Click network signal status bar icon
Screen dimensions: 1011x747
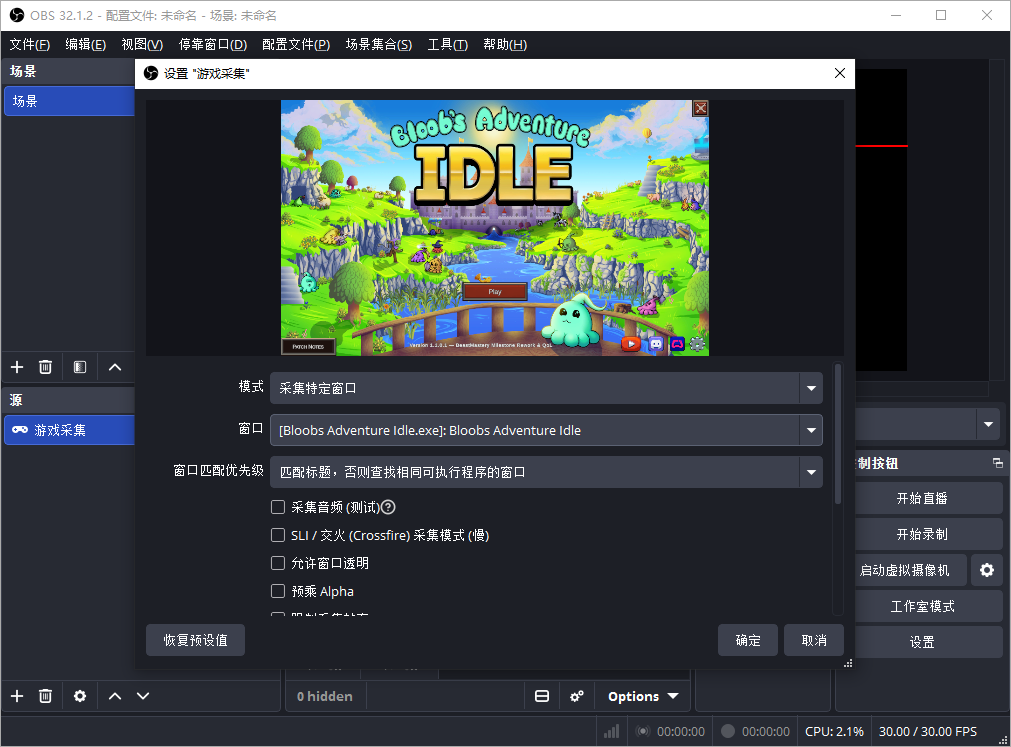(x=611, y=732)
